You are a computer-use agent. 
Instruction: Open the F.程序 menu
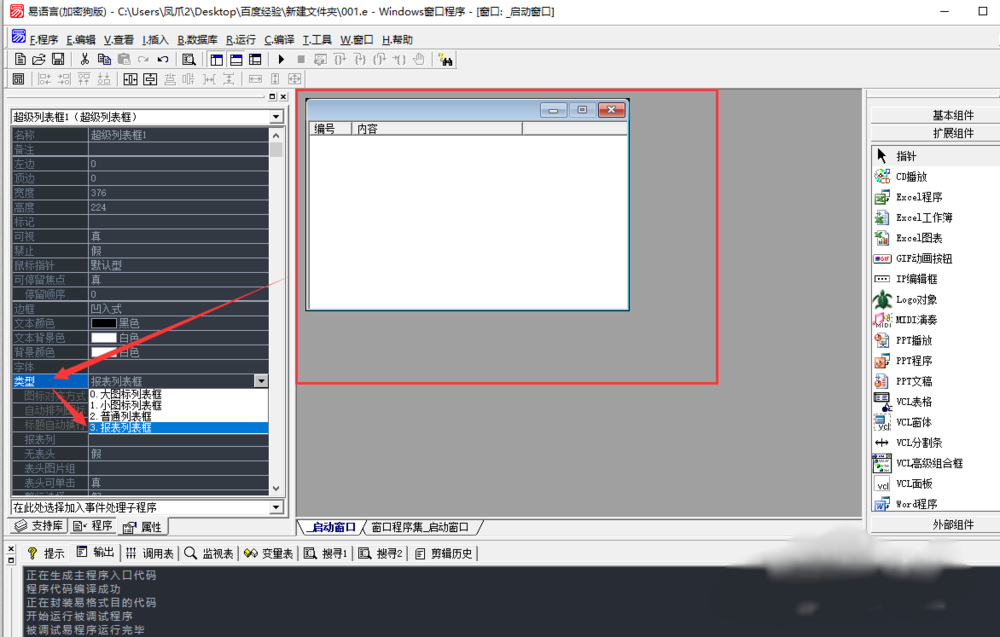tap(43, 40)
